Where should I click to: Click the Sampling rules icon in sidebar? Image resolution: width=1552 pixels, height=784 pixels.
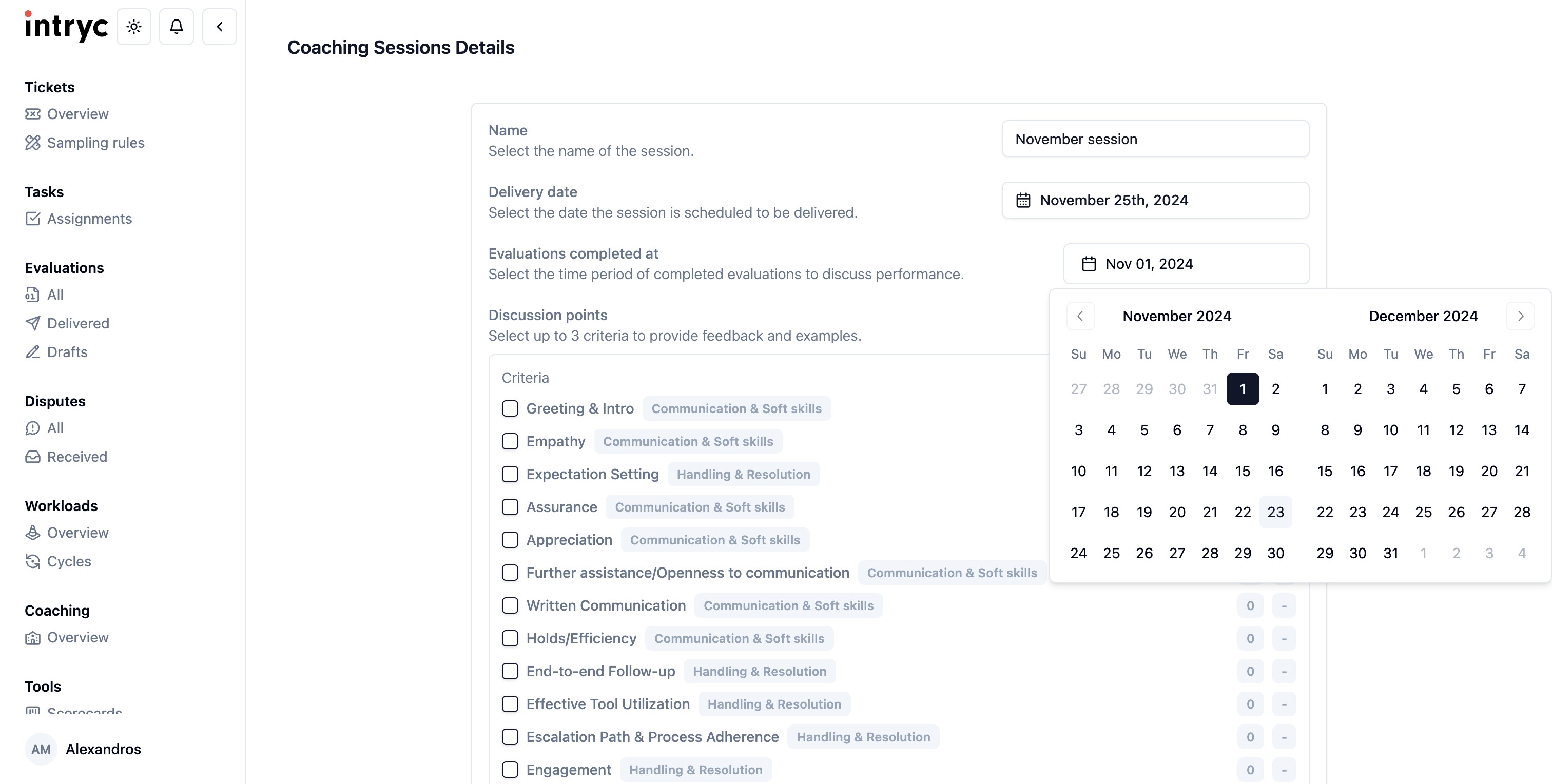[32, 143]
